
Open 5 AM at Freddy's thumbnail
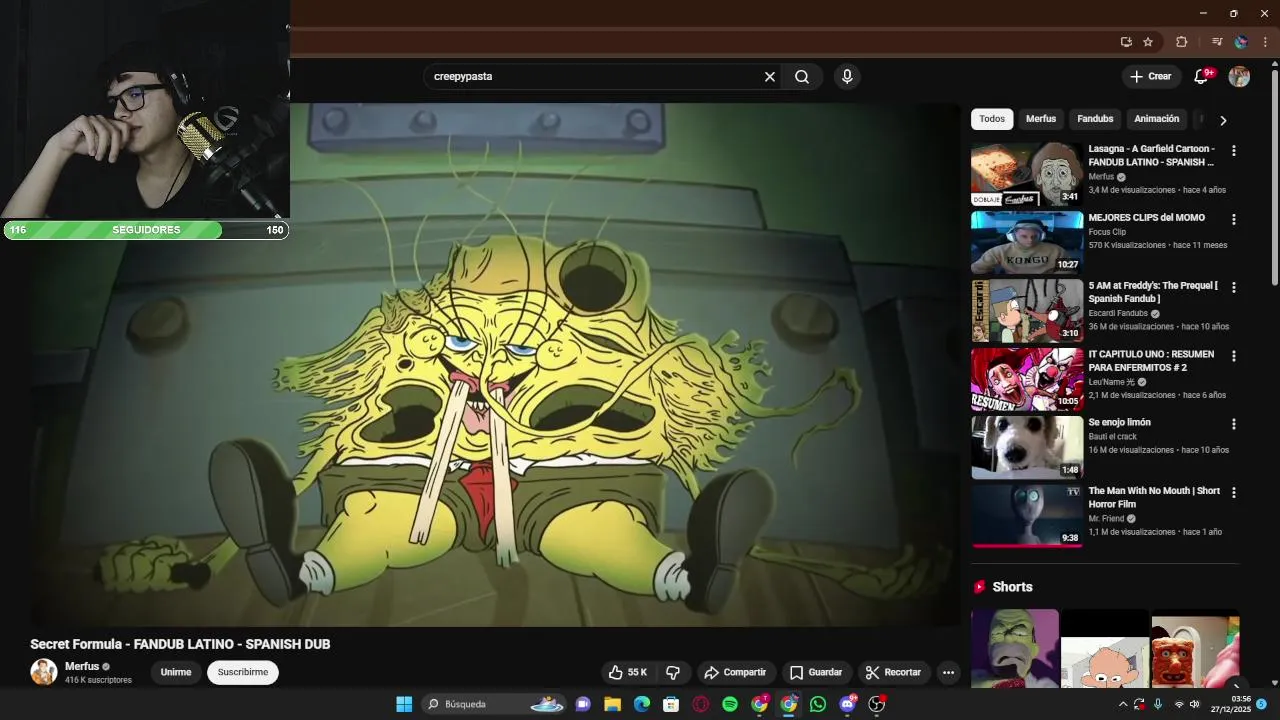pos(1027,311)
